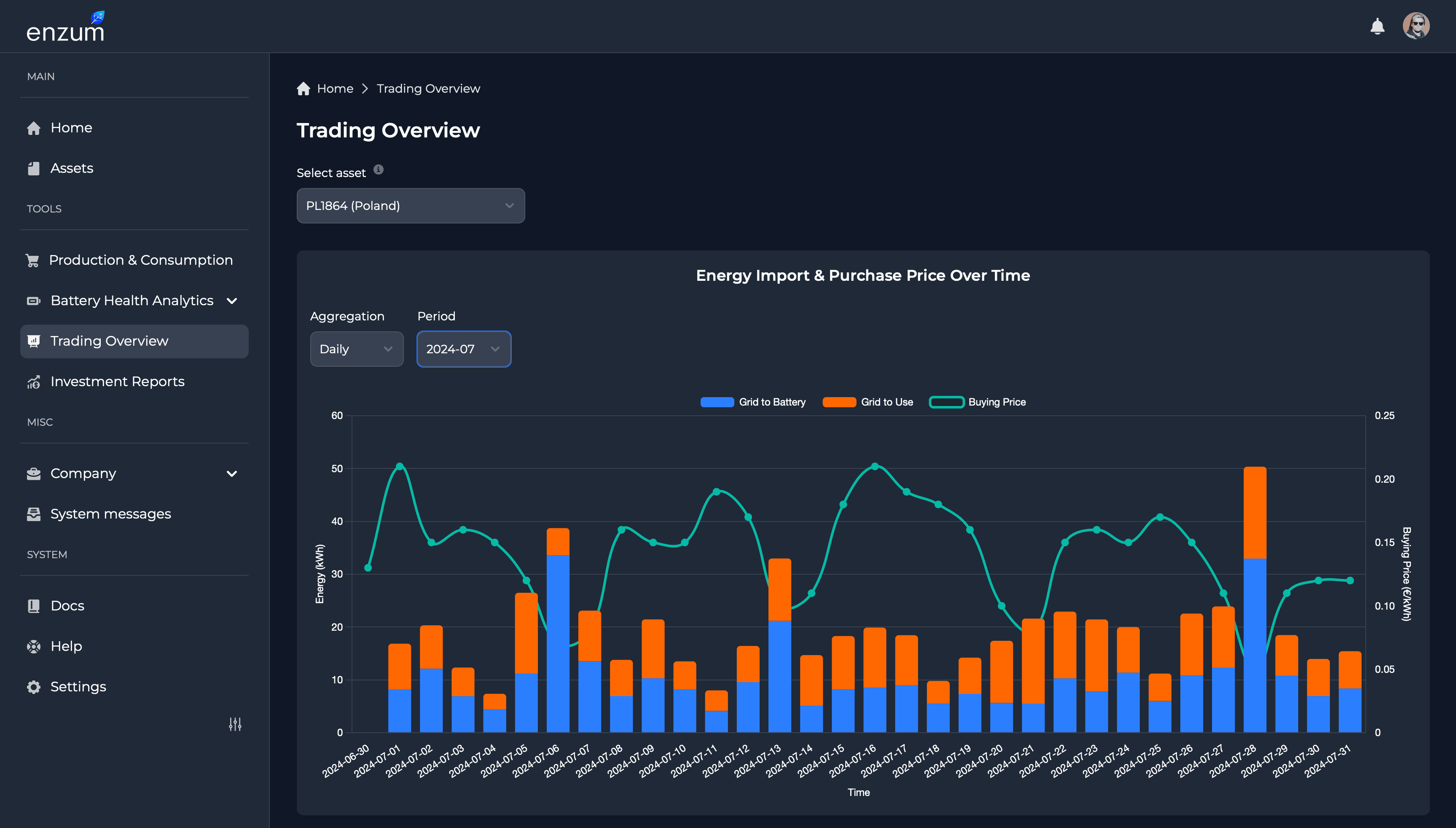This screenshot has height=828, width=1456.
Task: Collapse the Company section
Action: point(231,473)
